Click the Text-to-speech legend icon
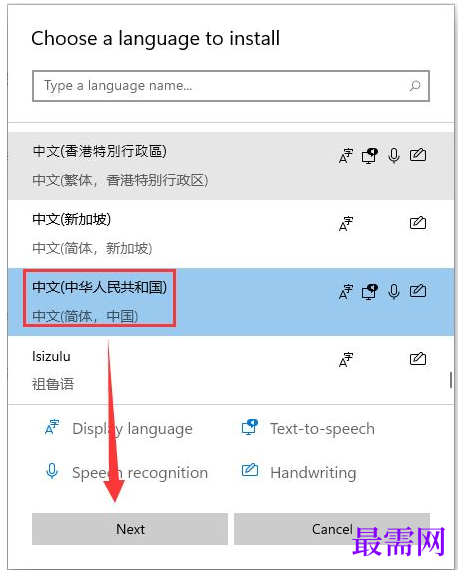The width and height of the screenshot is (464, 573). pos(250,427)
